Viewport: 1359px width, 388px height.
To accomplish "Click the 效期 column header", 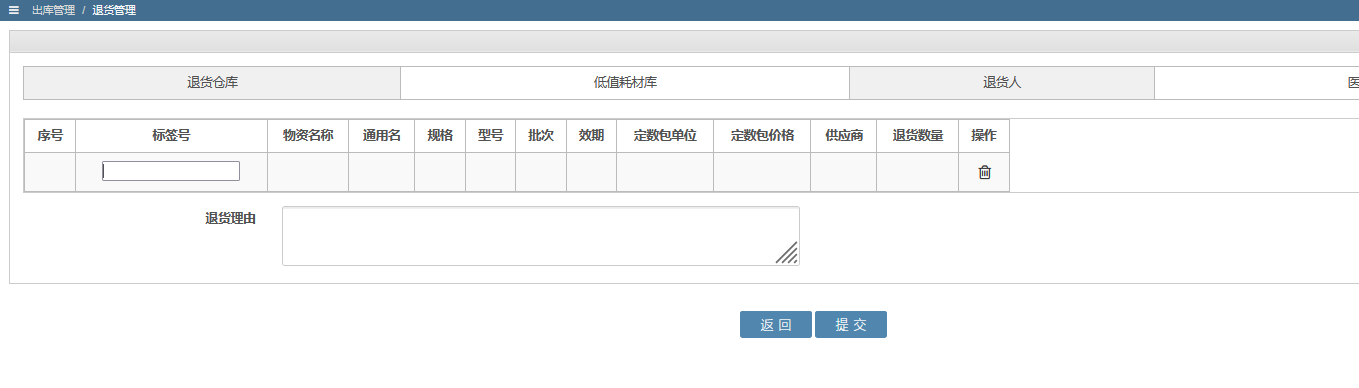I will tap(592, 136).
